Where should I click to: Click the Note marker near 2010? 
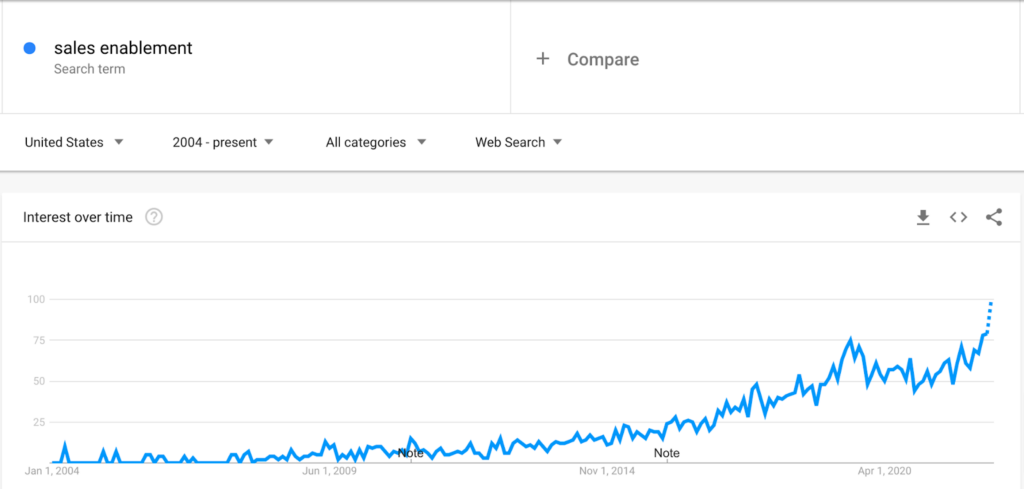click(411, 452)
